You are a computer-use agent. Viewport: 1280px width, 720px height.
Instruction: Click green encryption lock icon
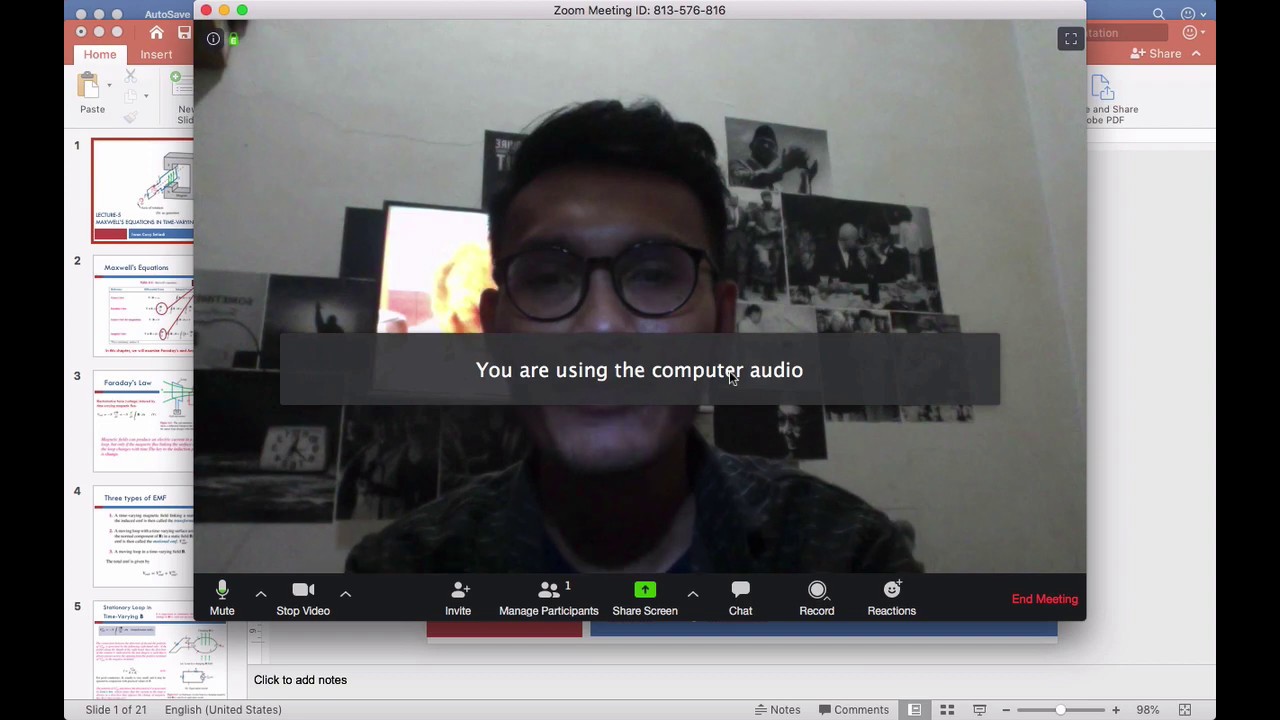point(233,39)
